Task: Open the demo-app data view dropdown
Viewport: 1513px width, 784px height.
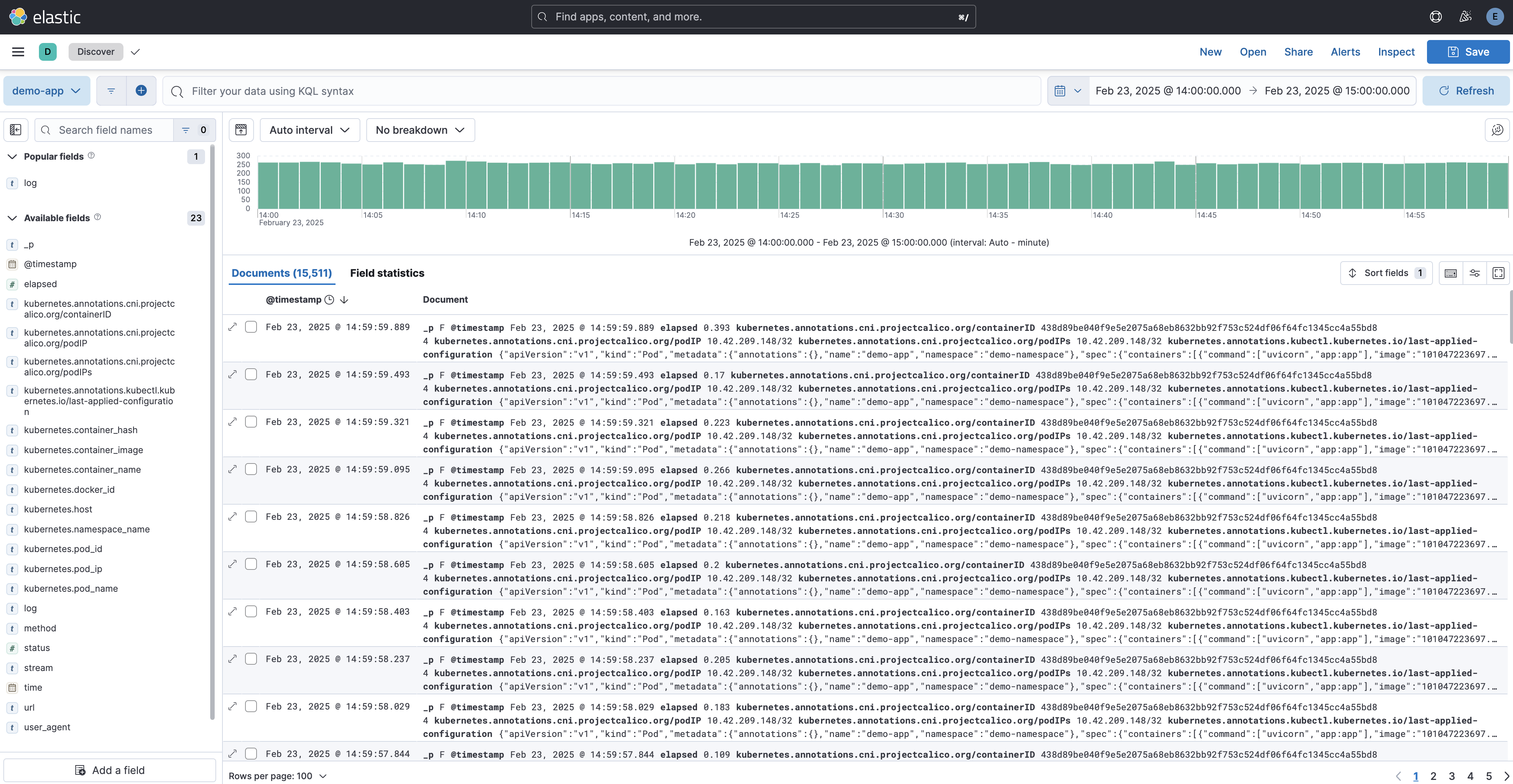Action: point(47,91)
